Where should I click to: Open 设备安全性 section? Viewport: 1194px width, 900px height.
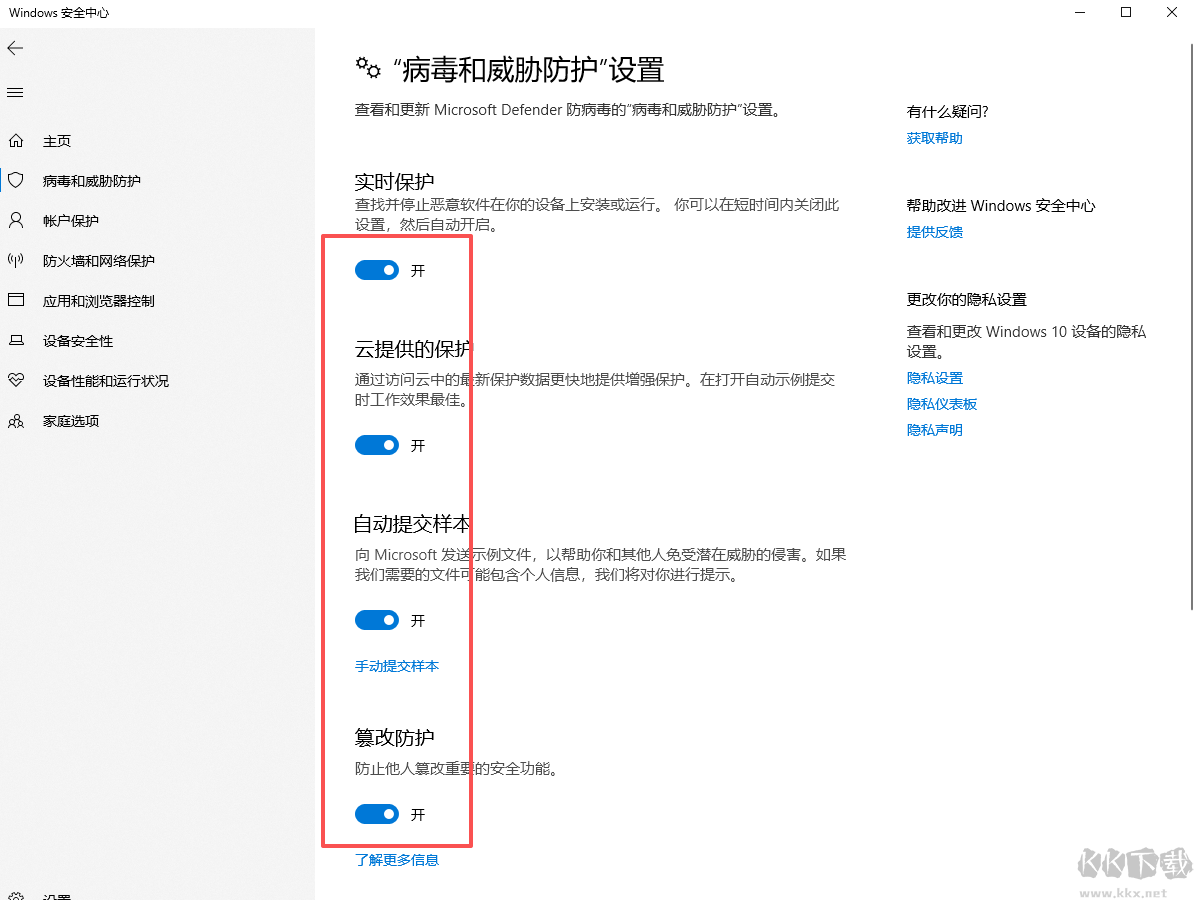pos(78,341)
